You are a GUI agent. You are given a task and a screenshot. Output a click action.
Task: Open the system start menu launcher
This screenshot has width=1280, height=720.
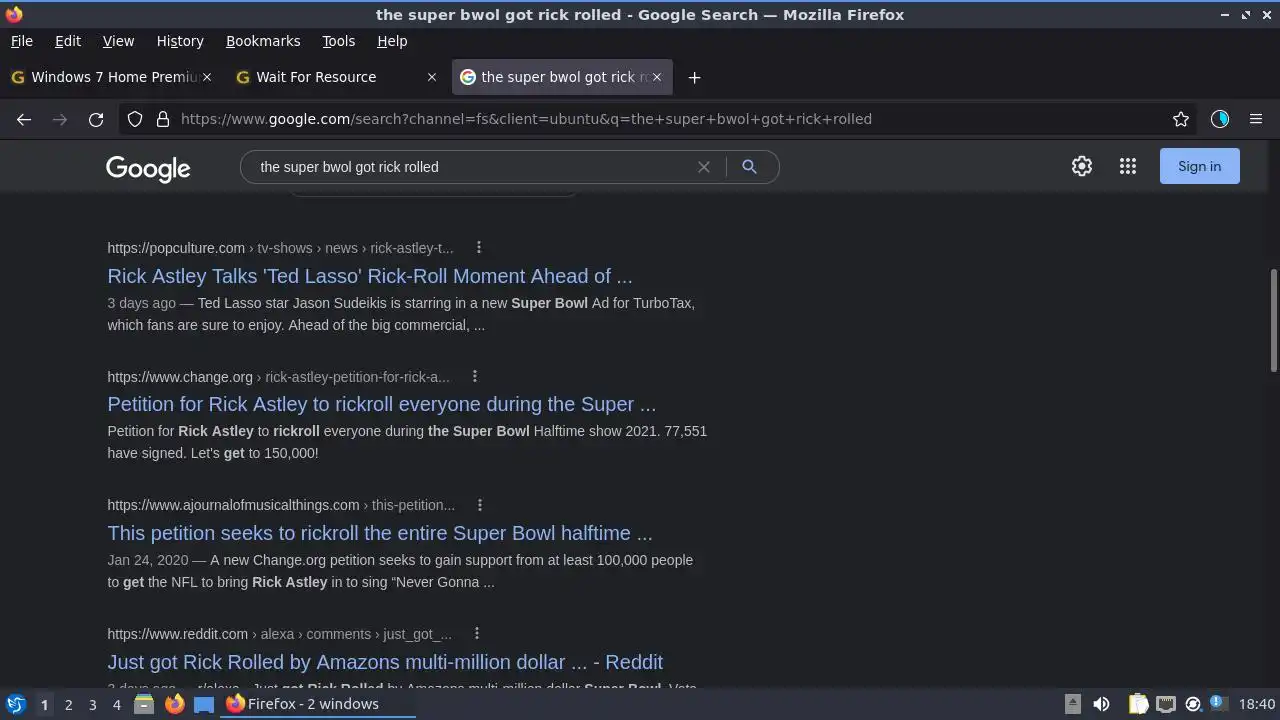[15, 704]
